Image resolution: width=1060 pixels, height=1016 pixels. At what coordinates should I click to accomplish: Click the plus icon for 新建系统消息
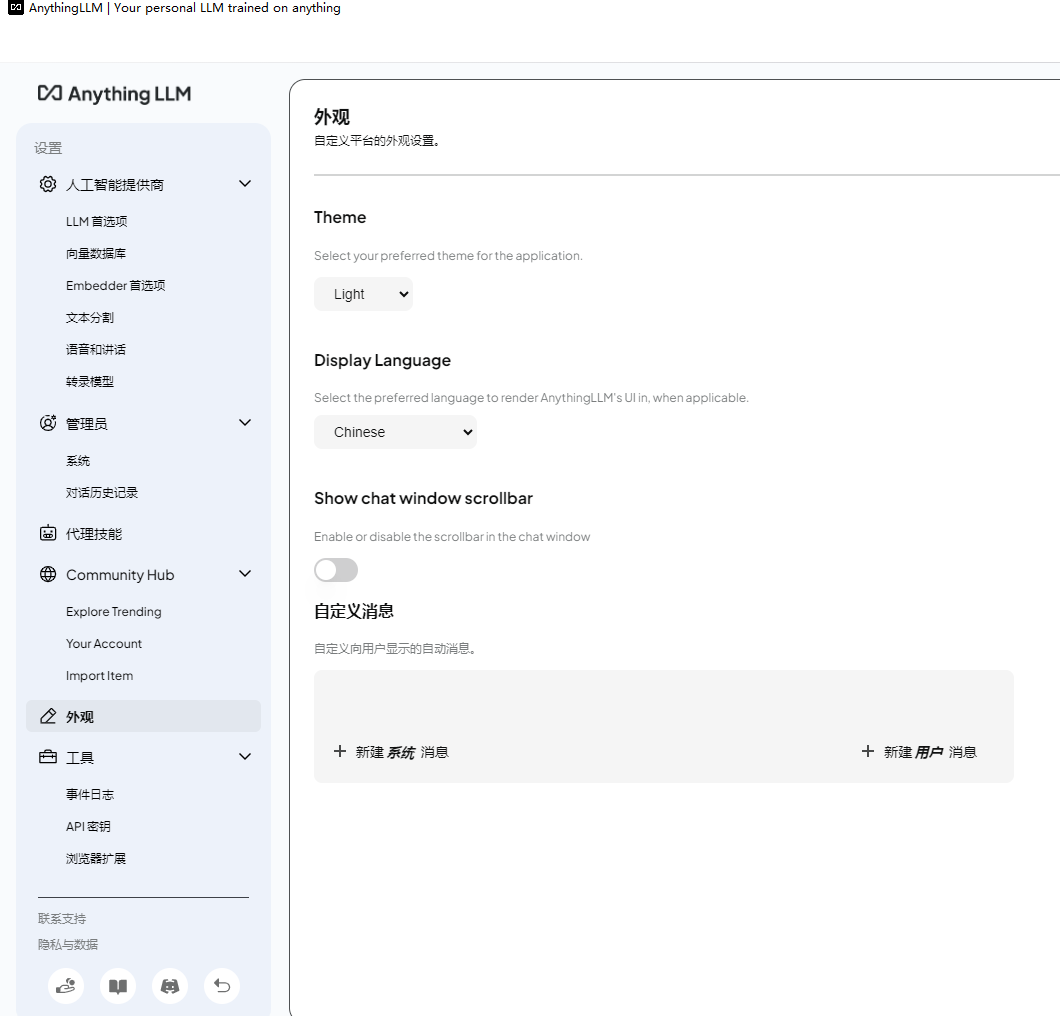pyautogui.click(x=340, y=751)
